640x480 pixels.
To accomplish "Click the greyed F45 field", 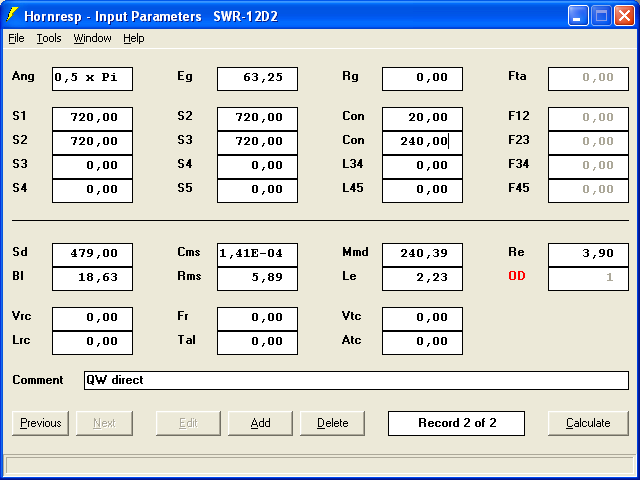I will [x=588, y=191].
